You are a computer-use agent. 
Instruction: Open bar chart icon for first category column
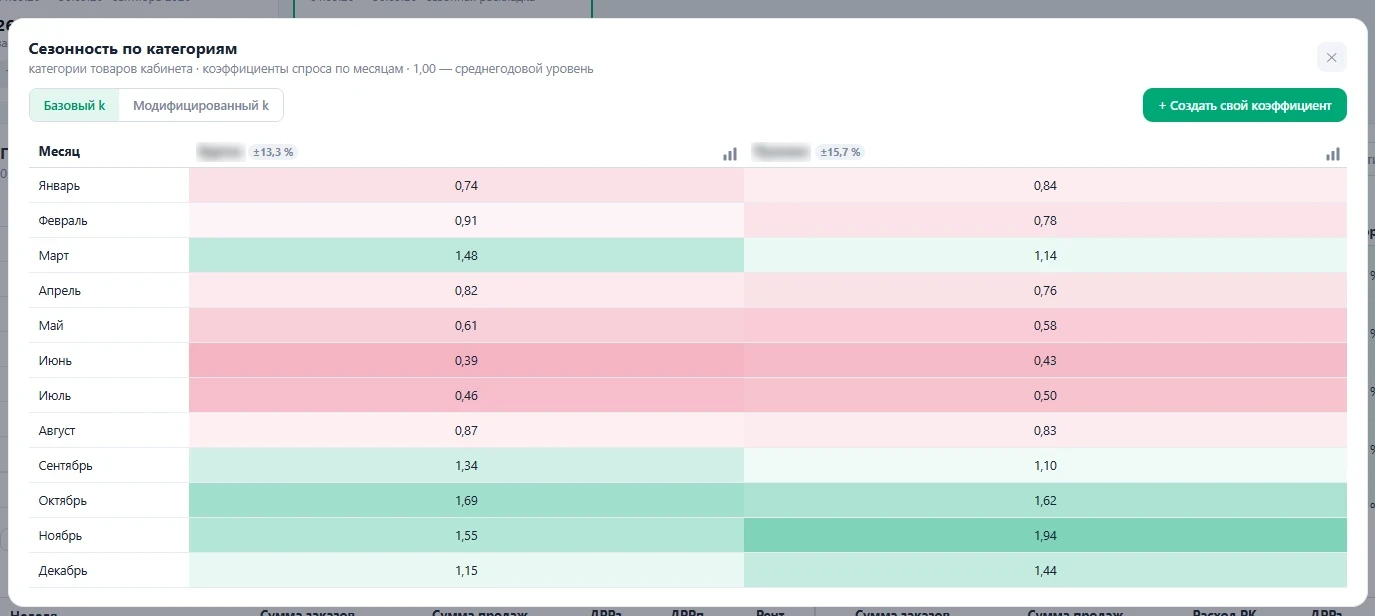point(730,153)
